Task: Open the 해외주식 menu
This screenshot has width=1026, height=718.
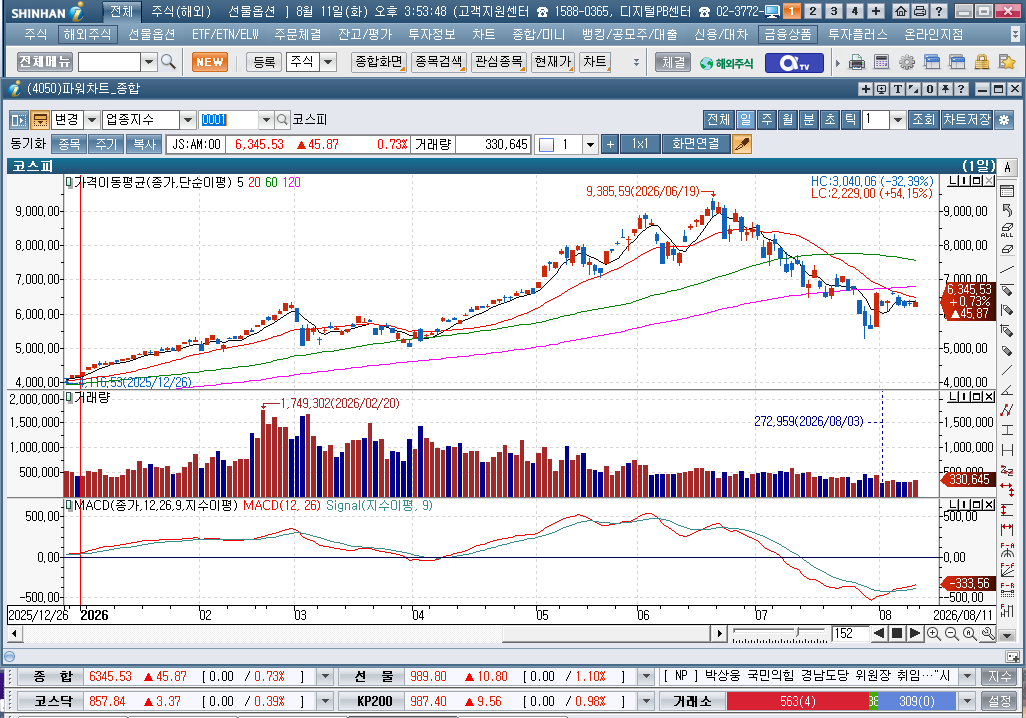Action: (x=87, y=34)
